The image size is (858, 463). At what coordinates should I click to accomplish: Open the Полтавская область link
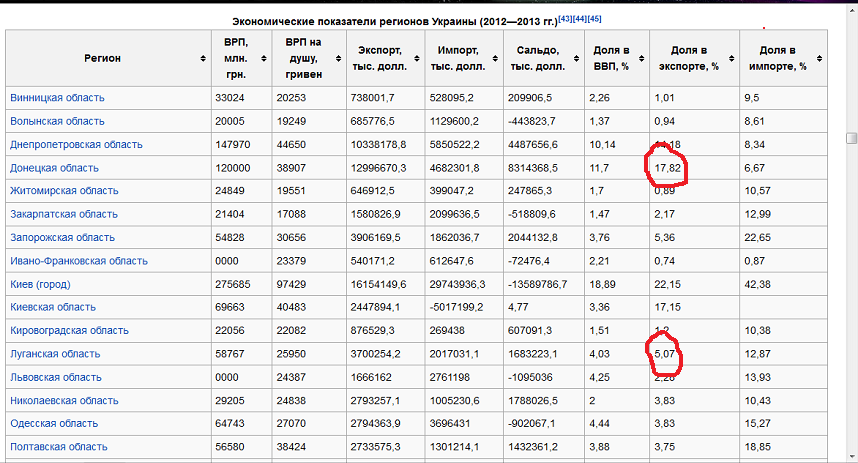tap(59, 447)
